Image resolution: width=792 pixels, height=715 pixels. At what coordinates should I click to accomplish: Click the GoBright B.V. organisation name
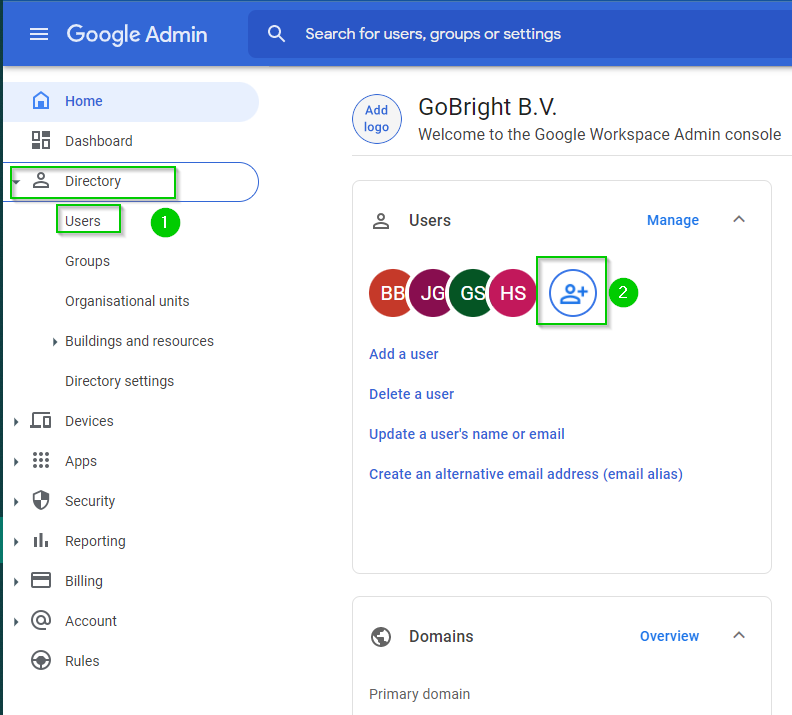tap(487, 107)
